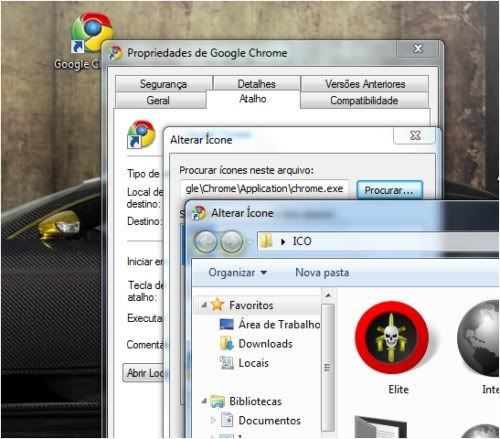The image size is (500, 439).
Task: Select the dark folder icon file below Elite
Action: coord(381,427)
